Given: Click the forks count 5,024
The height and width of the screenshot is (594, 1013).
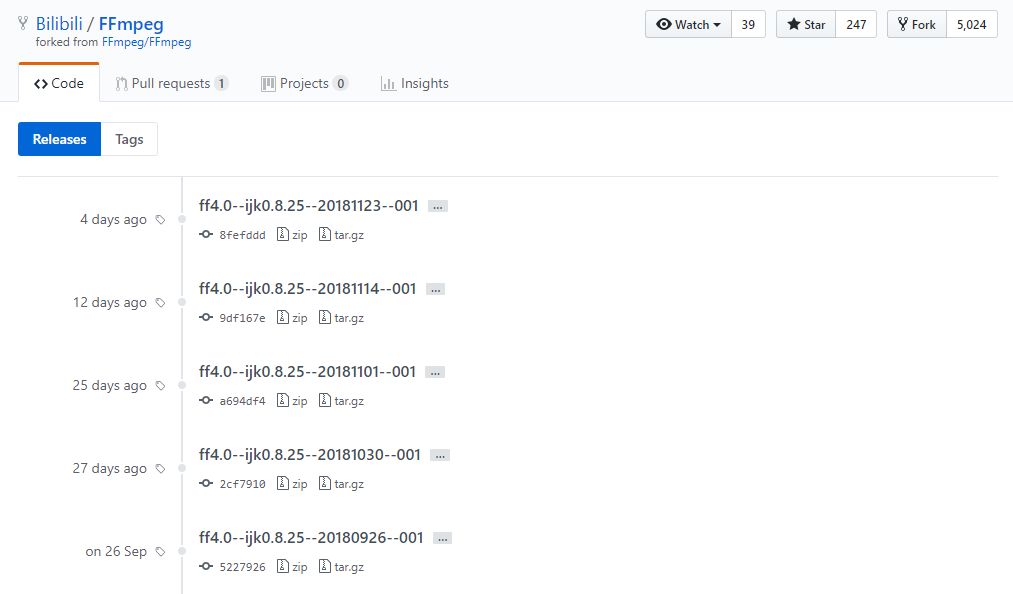Looking at the screenshot, I should [972, 25].
